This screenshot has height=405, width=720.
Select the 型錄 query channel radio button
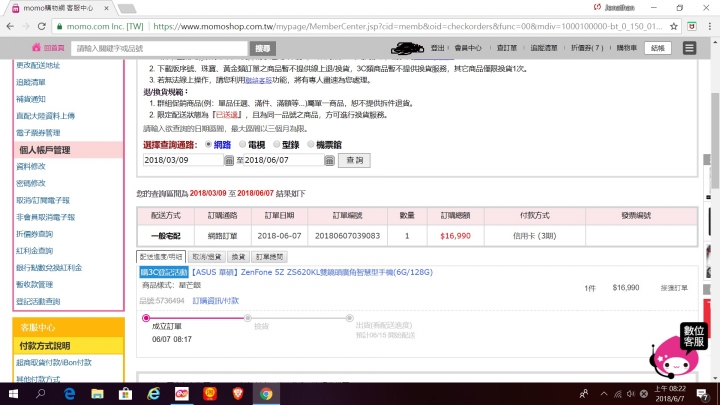[276, 144]
